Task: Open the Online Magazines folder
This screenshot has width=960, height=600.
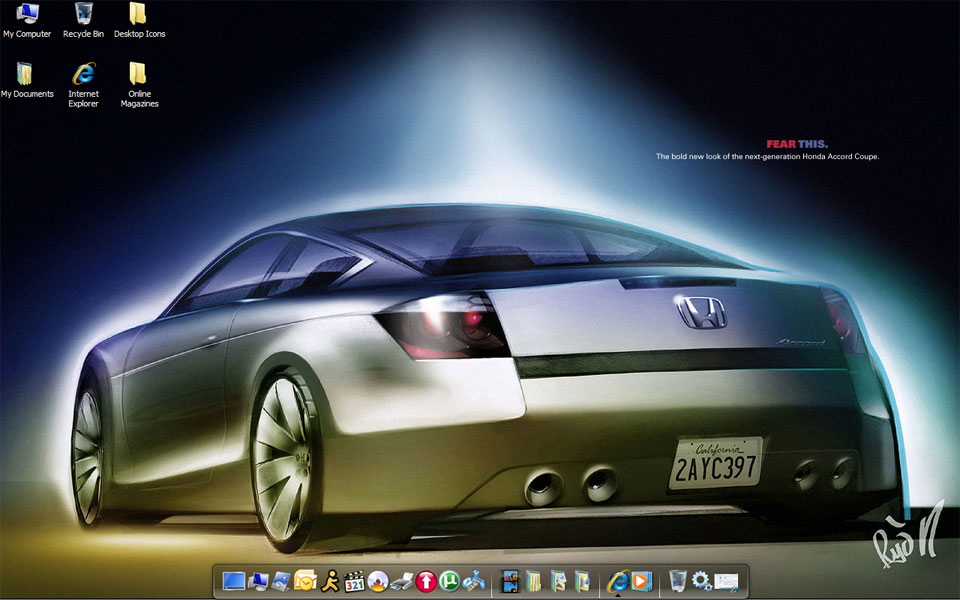Action: [140, 85]
